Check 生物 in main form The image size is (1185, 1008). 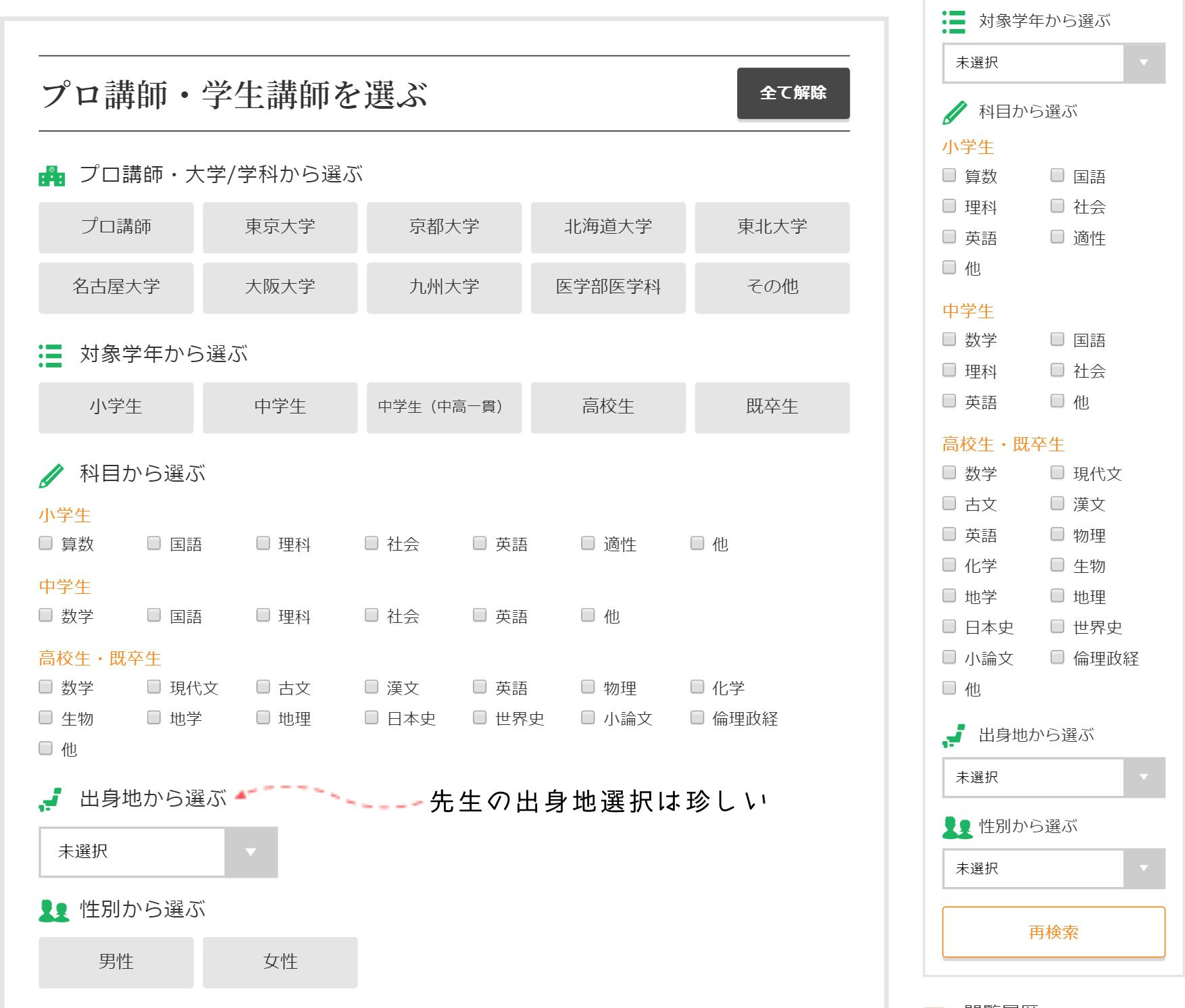[x=46, y=717]
